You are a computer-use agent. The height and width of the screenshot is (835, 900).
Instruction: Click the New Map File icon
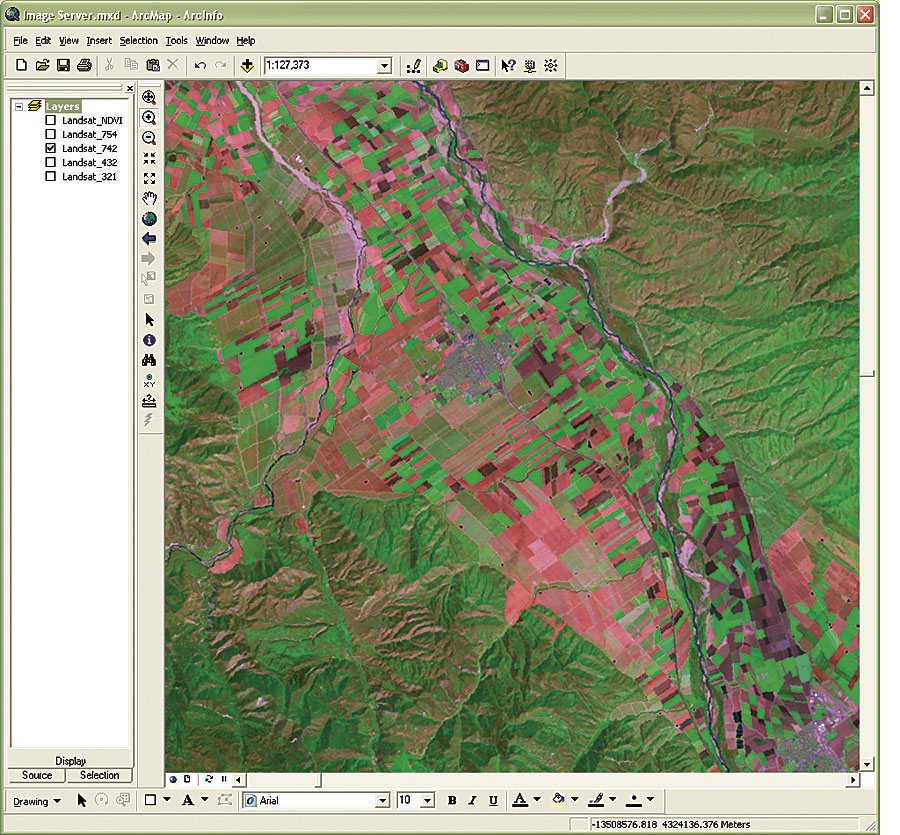(21, 65)
